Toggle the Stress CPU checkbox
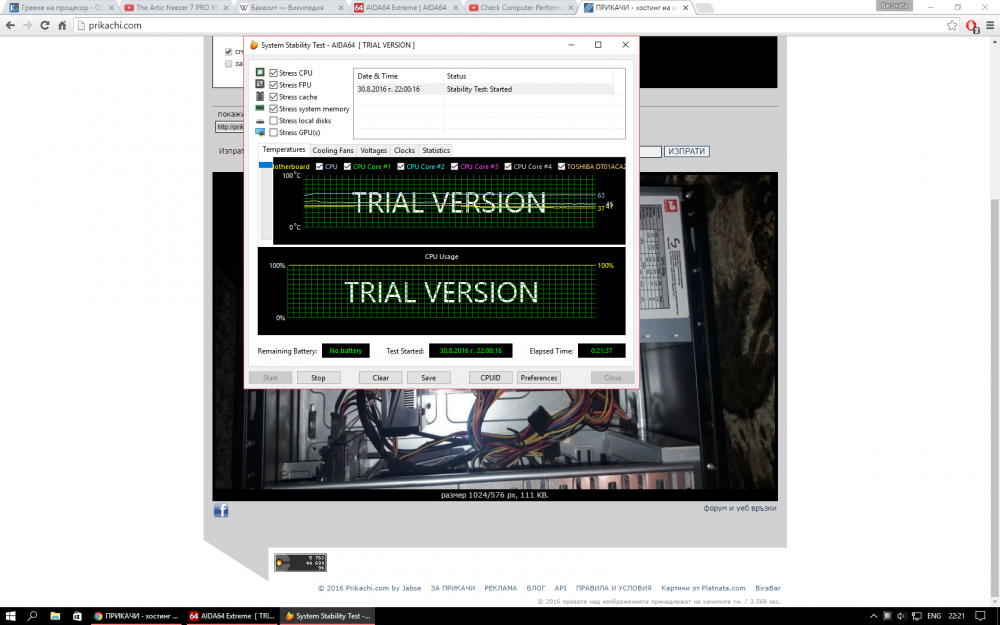 [274, 73]
